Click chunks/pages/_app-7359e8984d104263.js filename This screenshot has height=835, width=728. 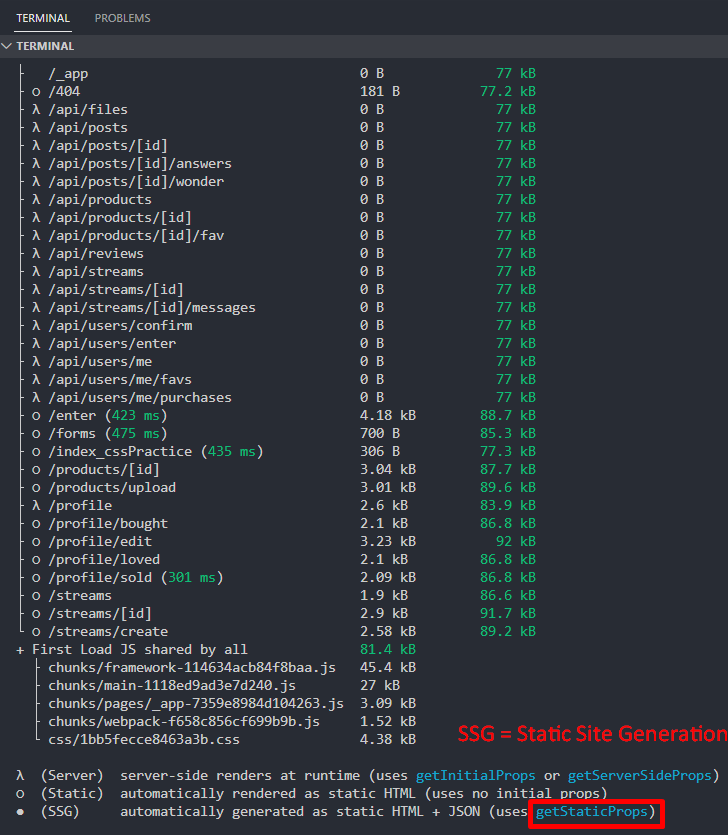[x=196, y=703]
